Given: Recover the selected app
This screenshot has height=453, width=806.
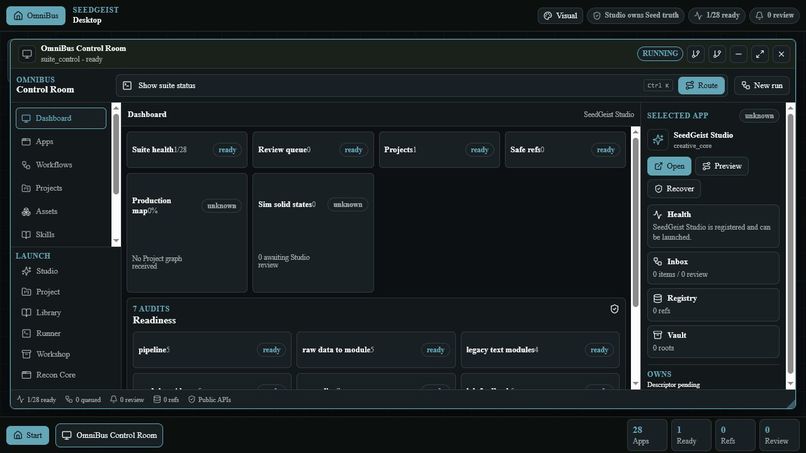Looking at the screenshot, I should 673,189.
